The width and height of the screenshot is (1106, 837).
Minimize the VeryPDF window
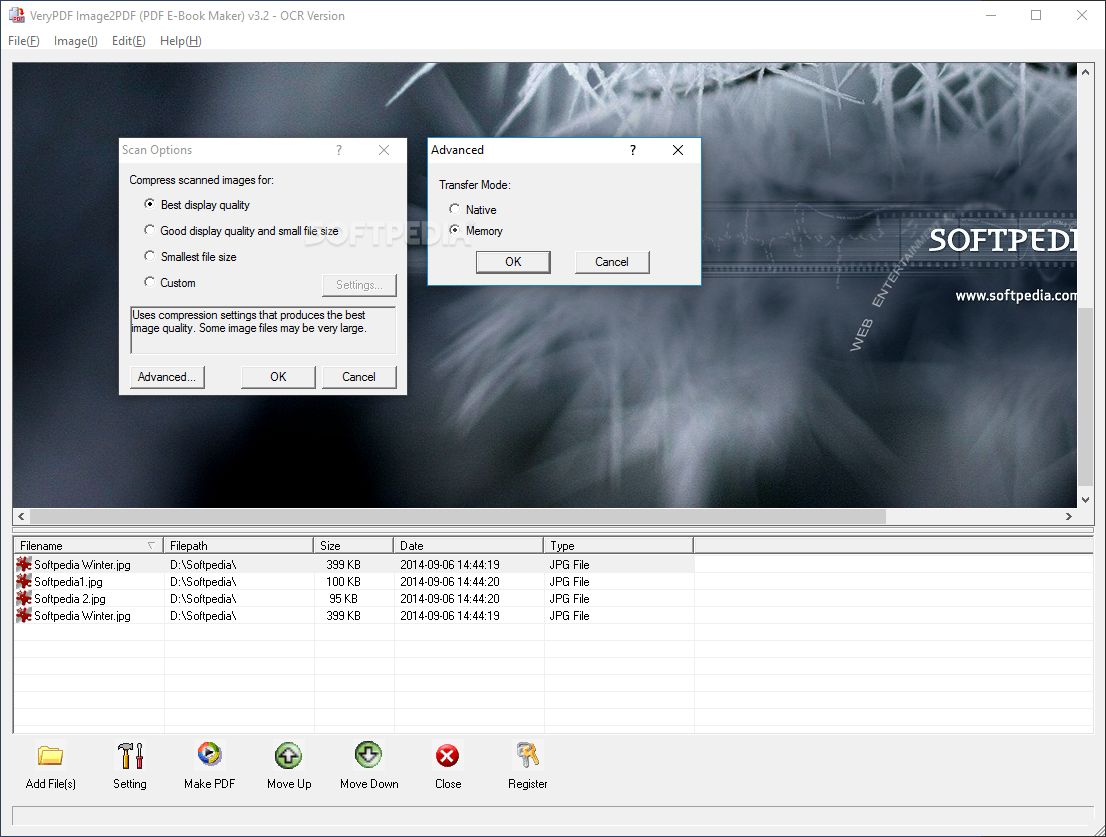pyautogui.click(x=991, y=15)
